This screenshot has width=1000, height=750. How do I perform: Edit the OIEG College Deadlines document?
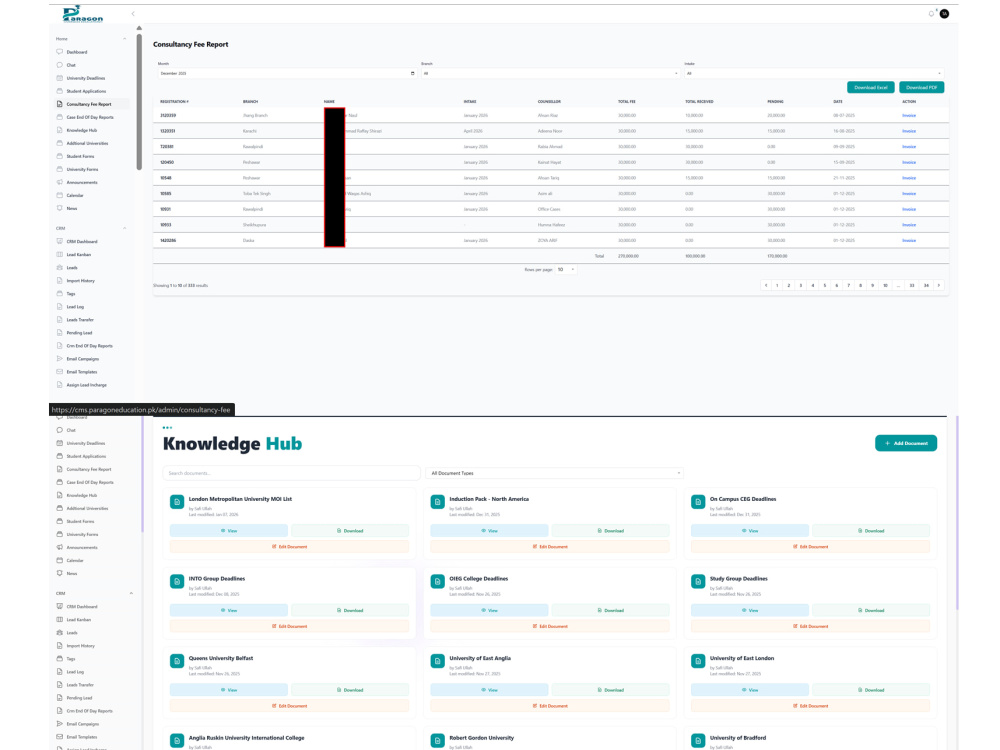point(550,626)
